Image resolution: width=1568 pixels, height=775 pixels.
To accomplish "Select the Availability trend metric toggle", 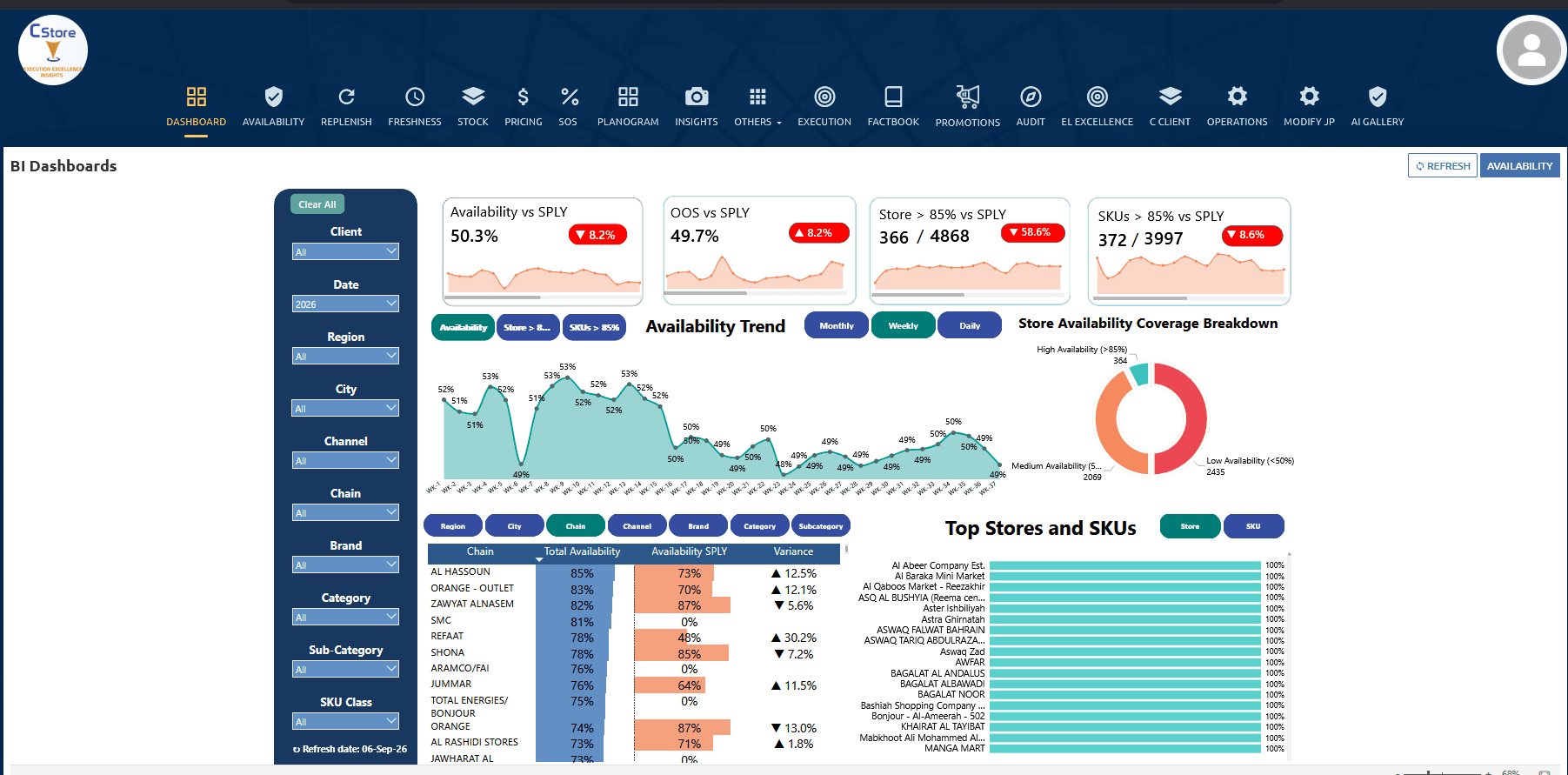I will point(463,327).
